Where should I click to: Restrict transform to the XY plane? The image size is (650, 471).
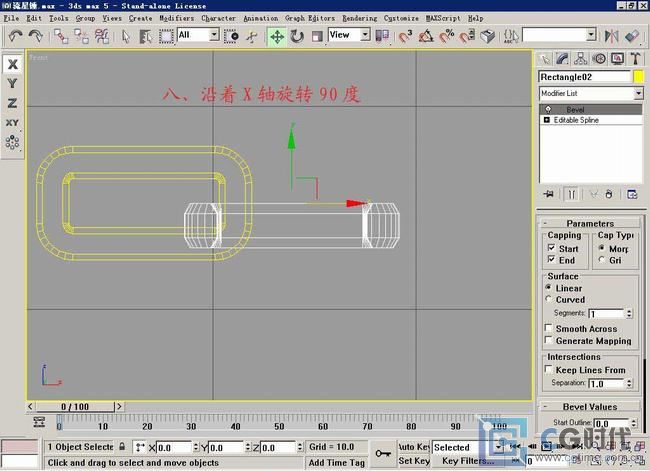click(x=12, y=123)
